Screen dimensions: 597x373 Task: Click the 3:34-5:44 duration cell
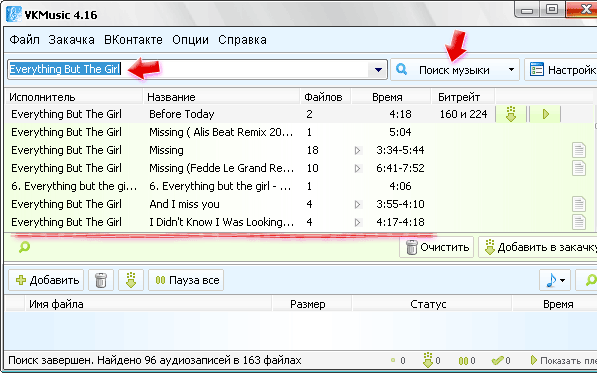[x=400, y=150]
